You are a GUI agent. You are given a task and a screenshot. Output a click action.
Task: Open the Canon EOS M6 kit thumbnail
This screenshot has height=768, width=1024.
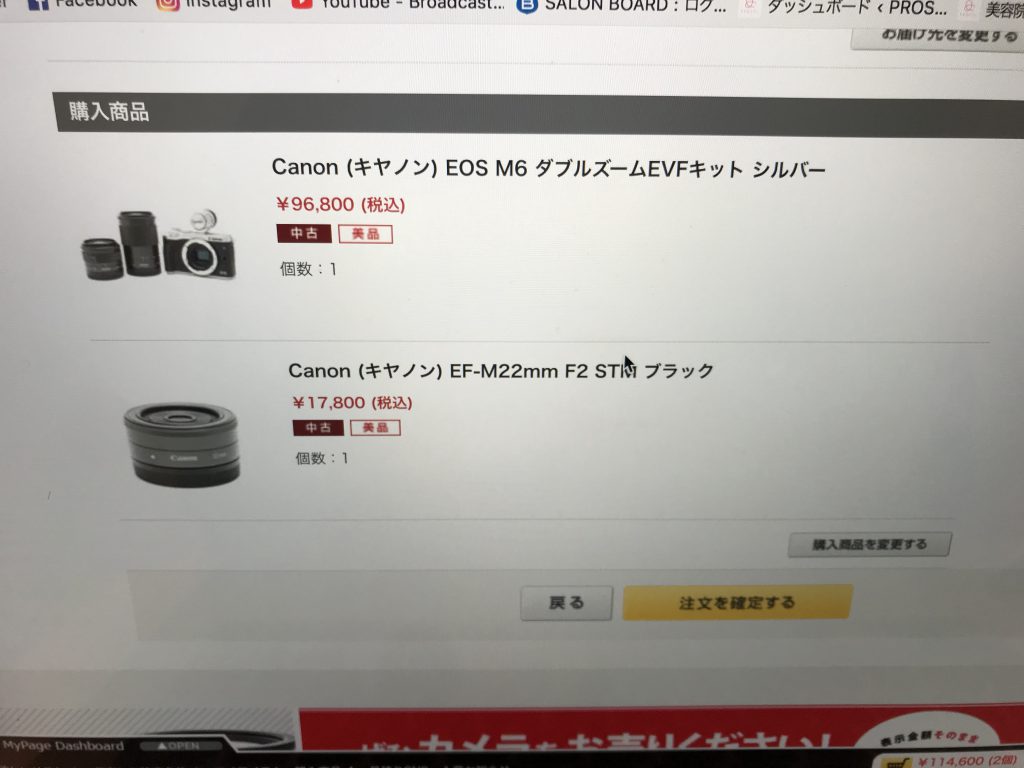[159, 245]
